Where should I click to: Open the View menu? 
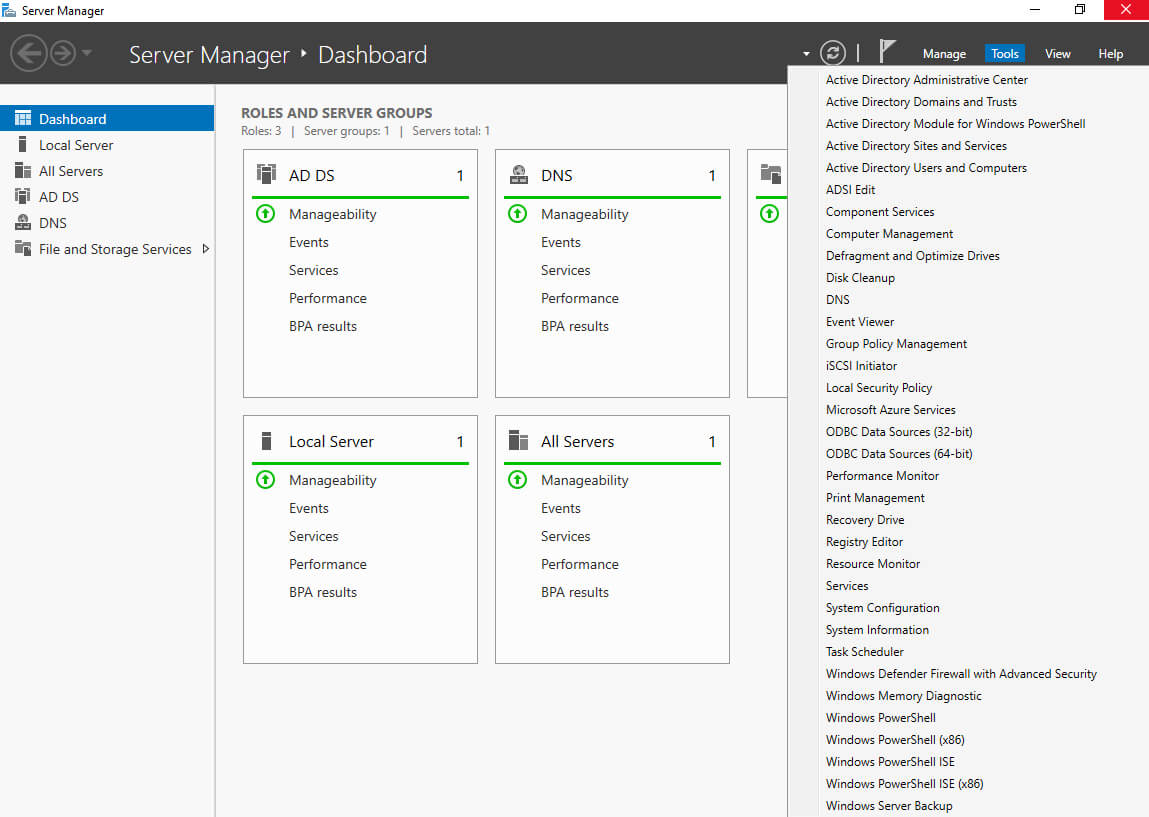1057,53
